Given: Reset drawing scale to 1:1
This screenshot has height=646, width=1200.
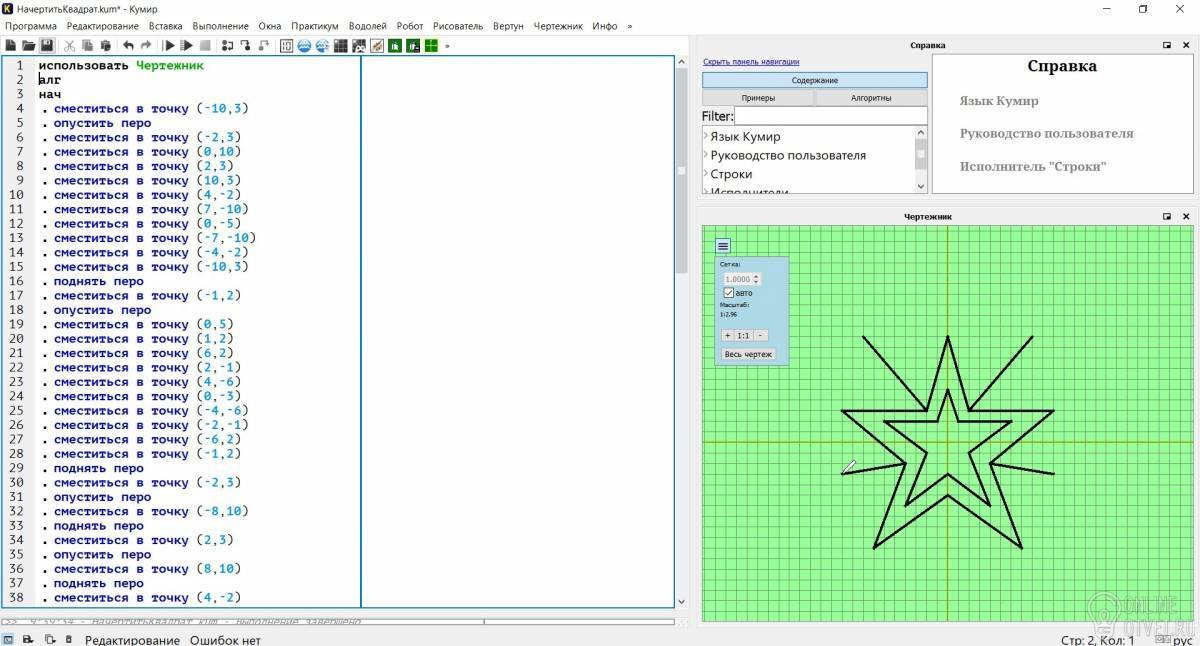Looking at the screenshot, I should pos(743,335).
